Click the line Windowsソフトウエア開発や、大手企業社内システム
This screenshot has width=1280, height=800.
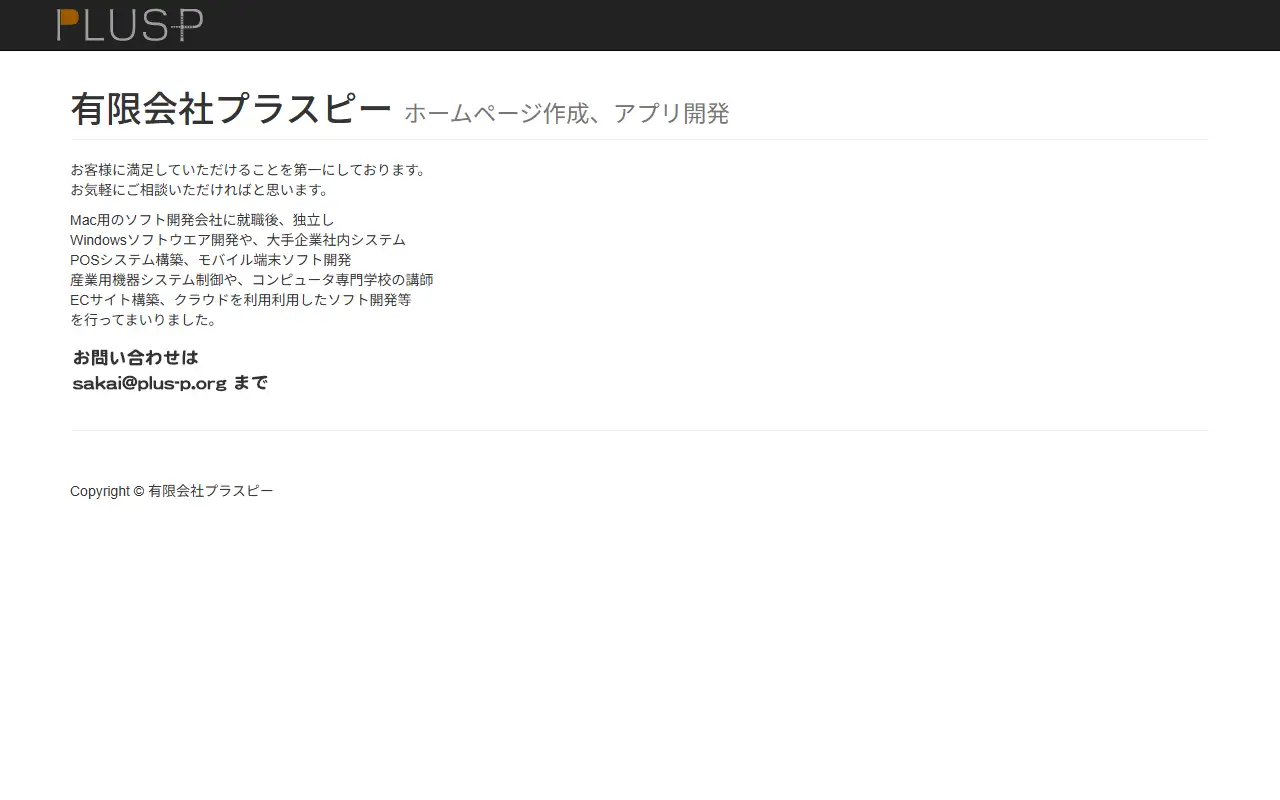pyautogui.click(x=238, y=240)
